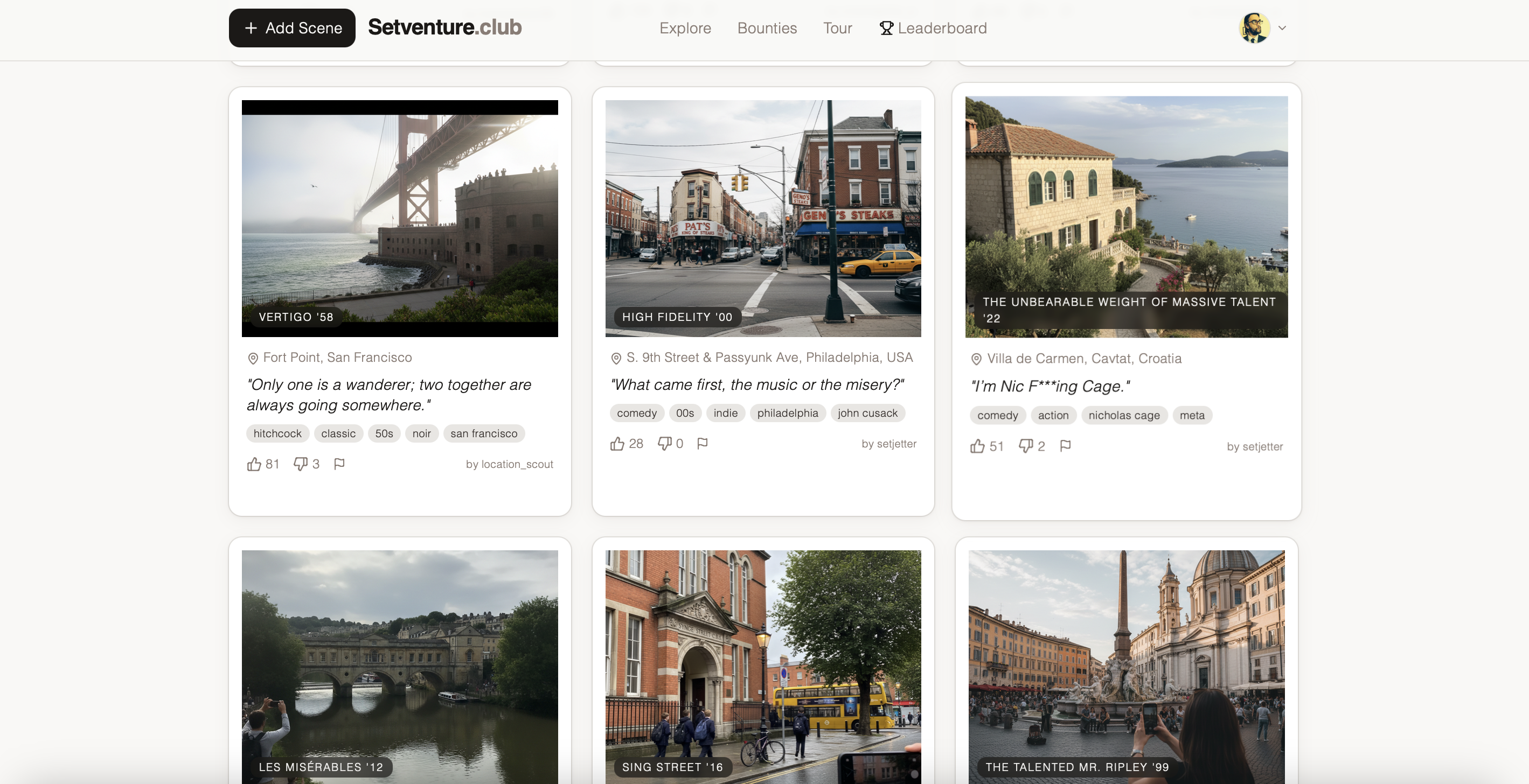Click the thumbs-down icon on Massive Talent card

(x=1025, y=446)
